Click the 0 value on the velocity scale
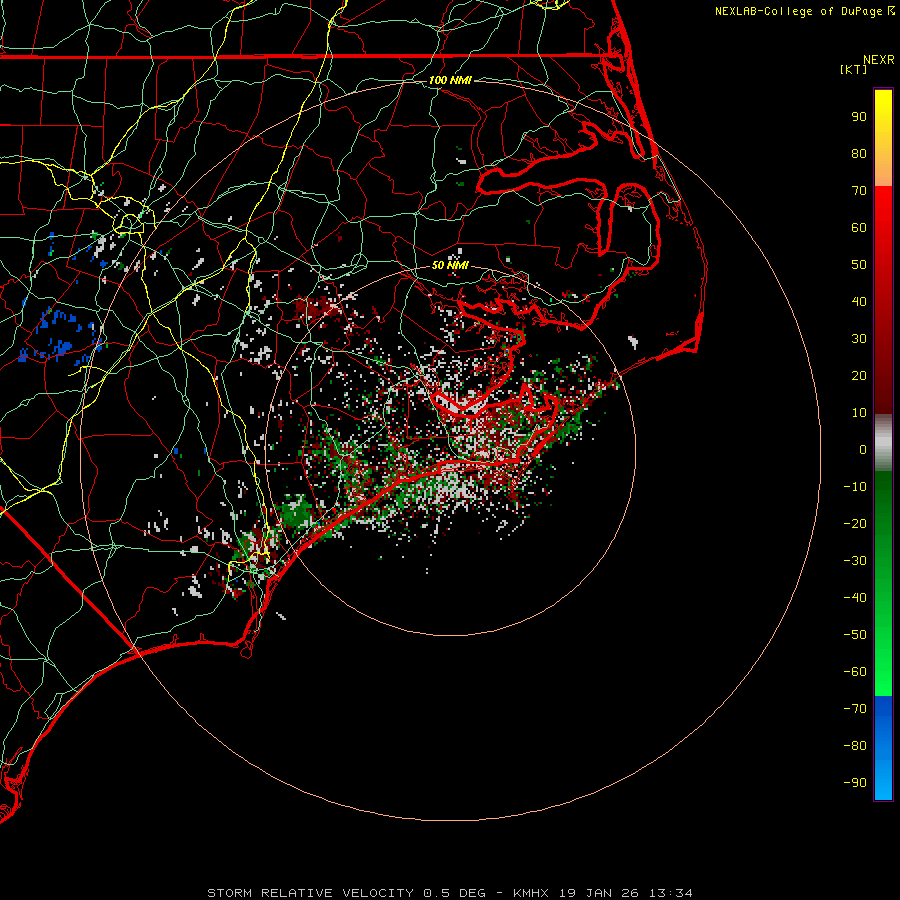 pyautogui.click(x=863, y=449)
